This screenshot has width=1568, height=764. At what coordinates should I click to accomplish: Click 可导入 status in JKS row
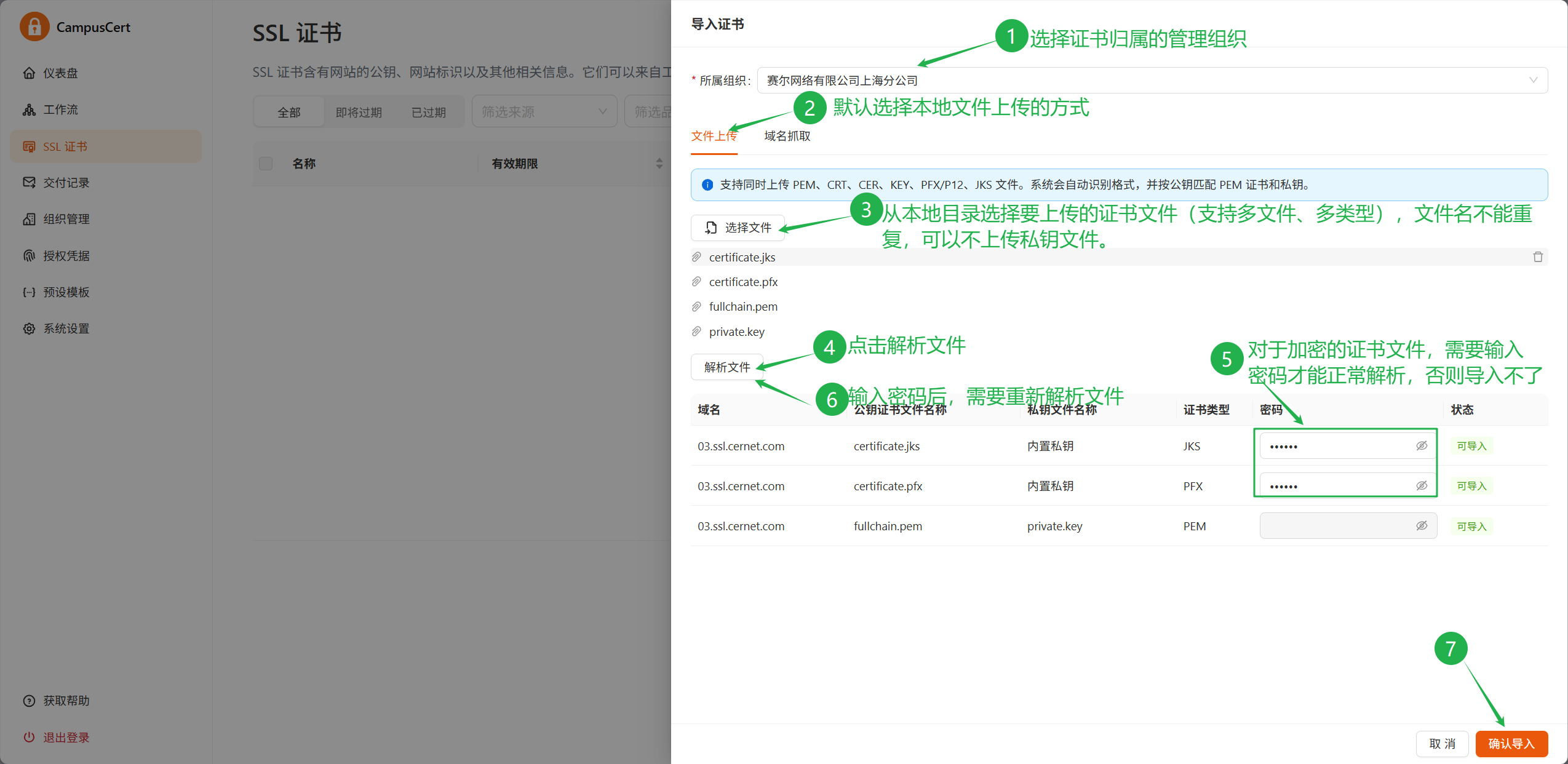click(x=1471, y=446)
